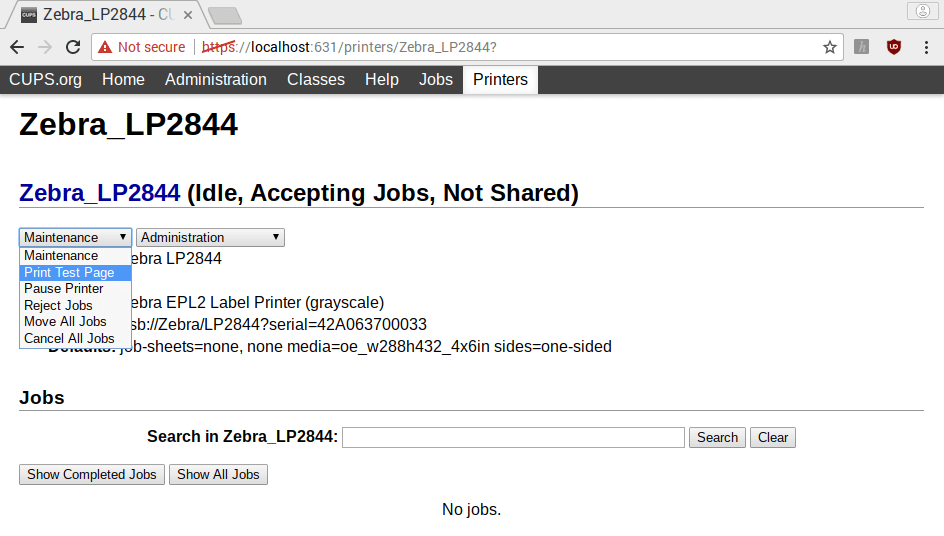Go back with the browser back arrow
This screenshot has height=536, width=944.
17,47
